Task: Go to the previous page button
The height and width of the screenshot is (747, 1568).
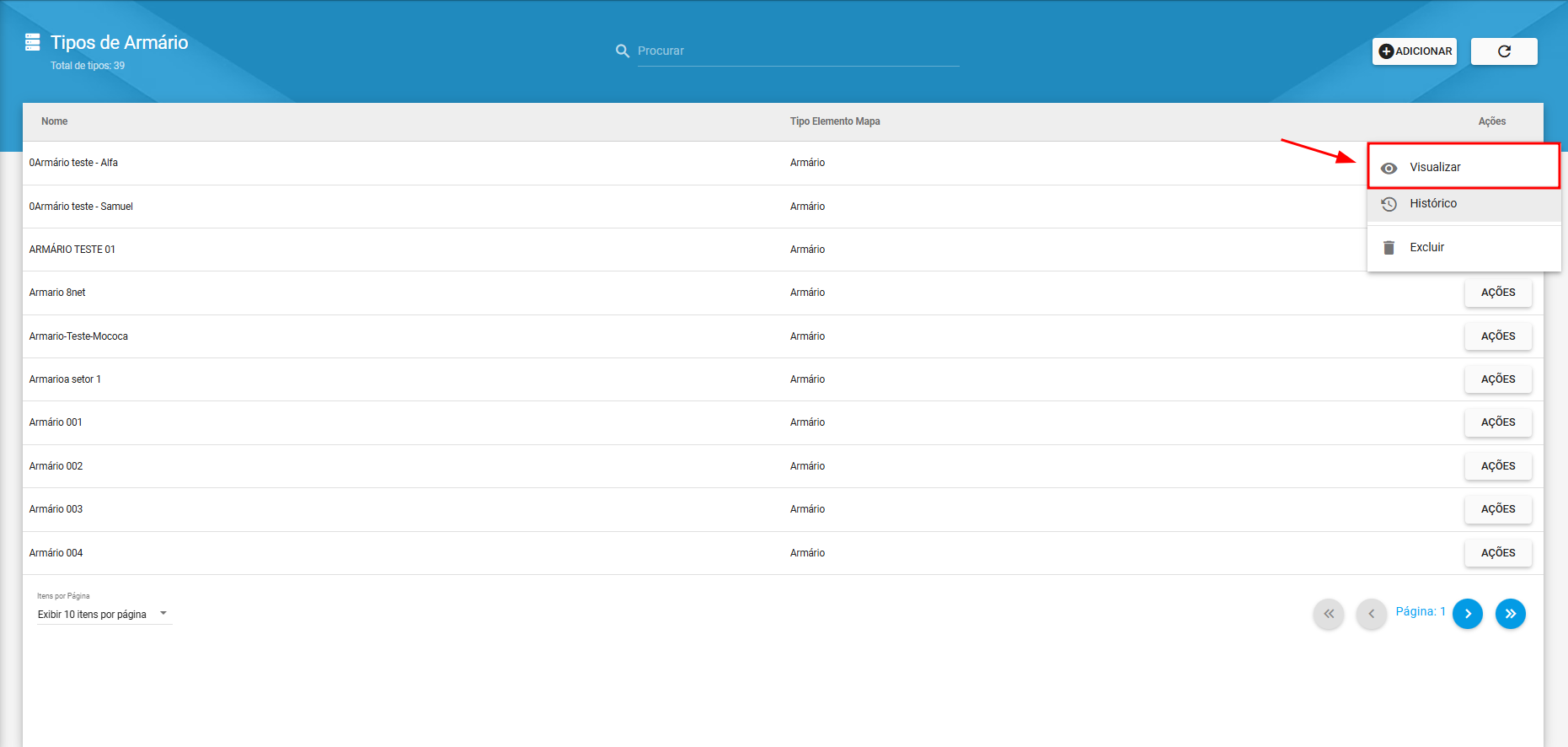Action: point(1372,614)
